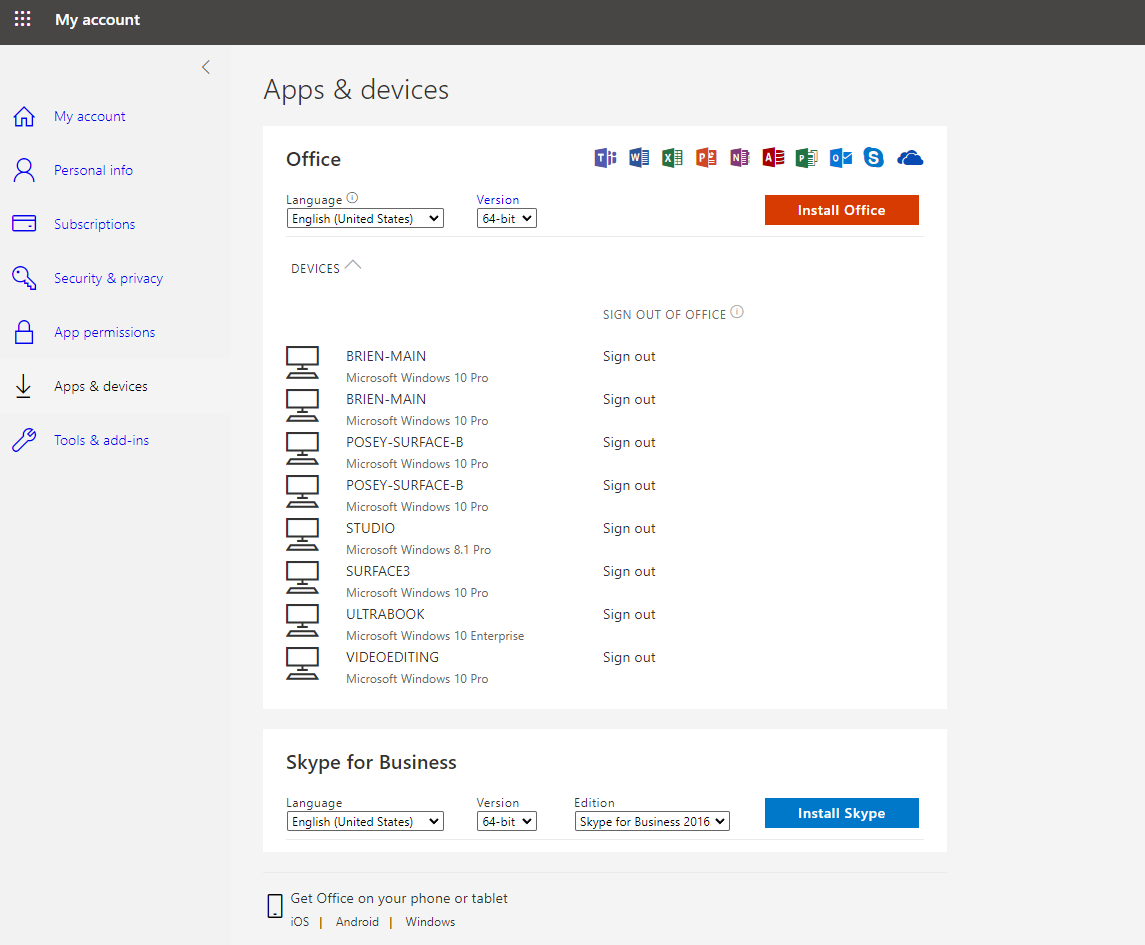Open the Skype for Business Version dropdown
1145x945 pixels.
pos(507,822)
